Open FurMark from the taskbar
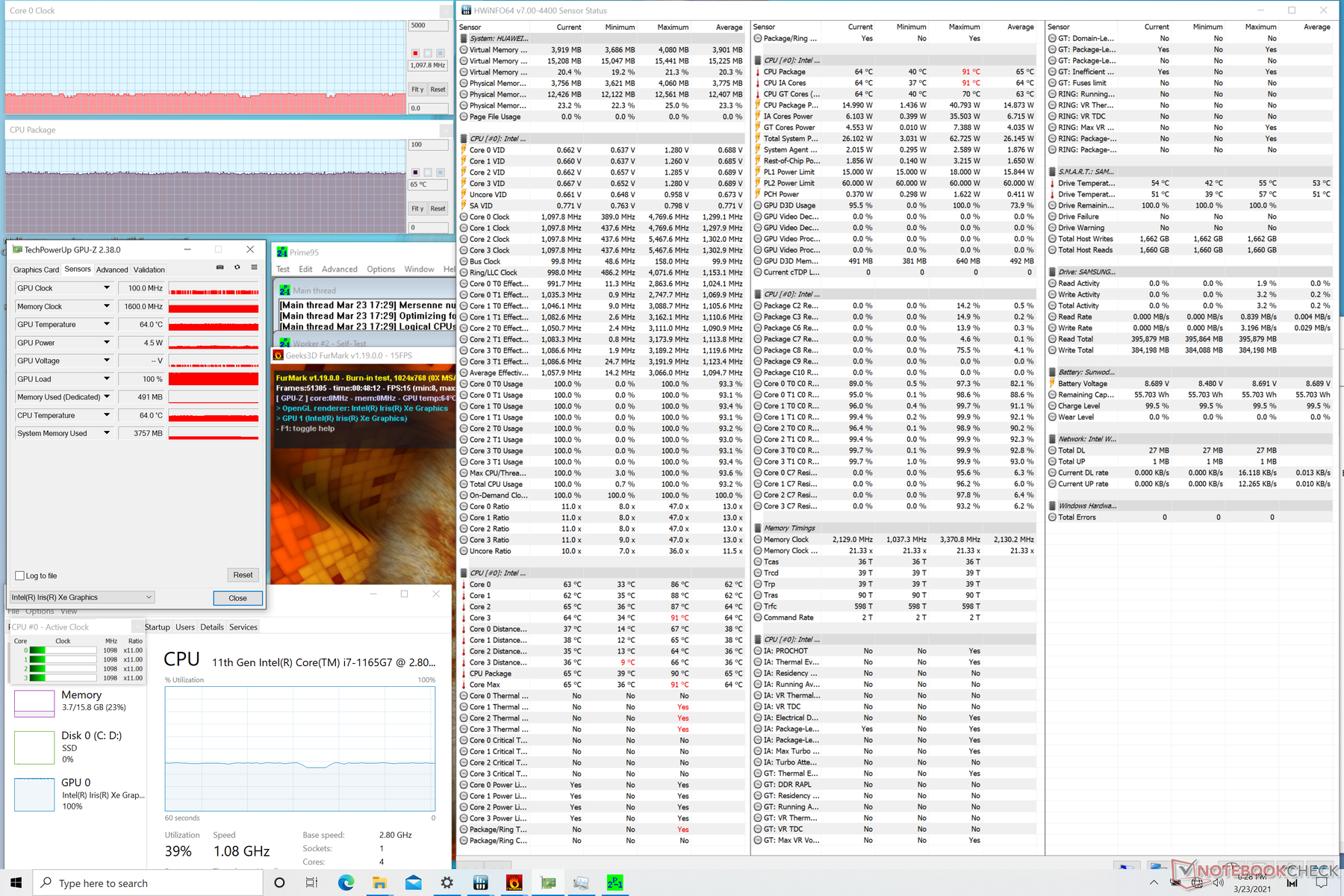Image resolution: width=1344 pixels, height=896 pixels. pos(514,883)
